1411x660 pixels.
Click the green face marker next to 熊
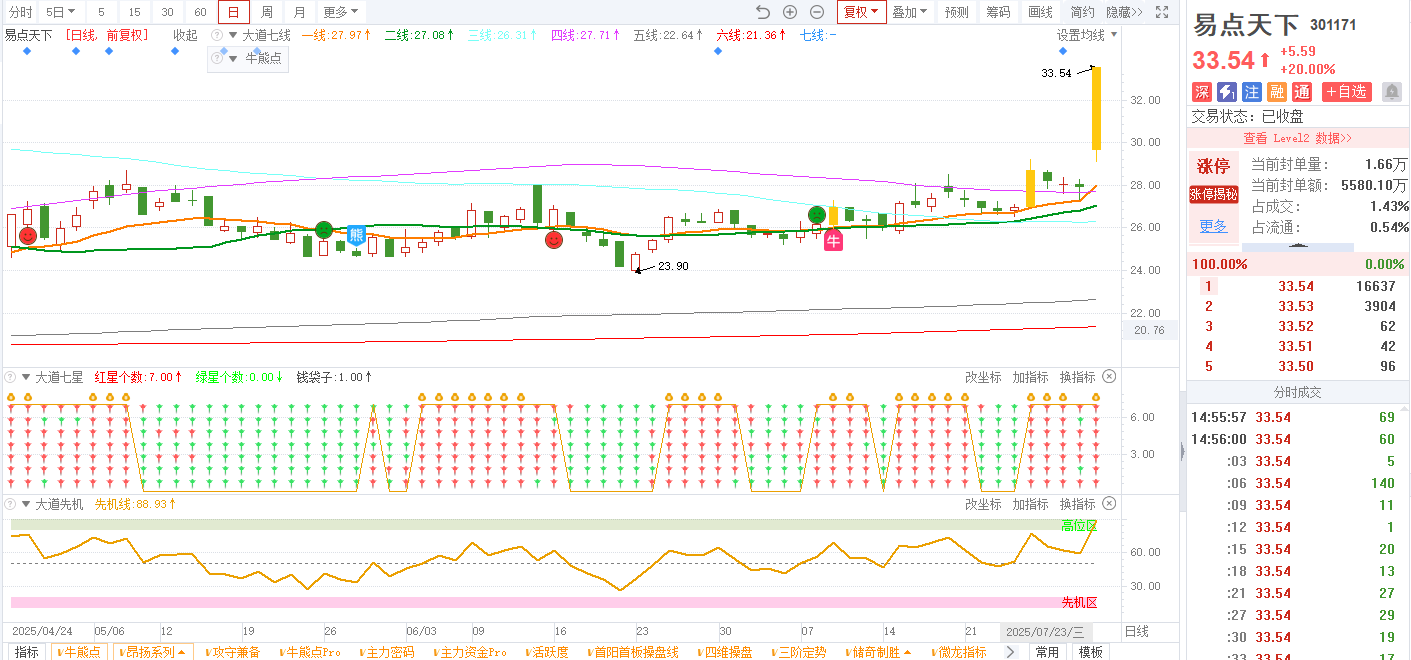[324, 230]
